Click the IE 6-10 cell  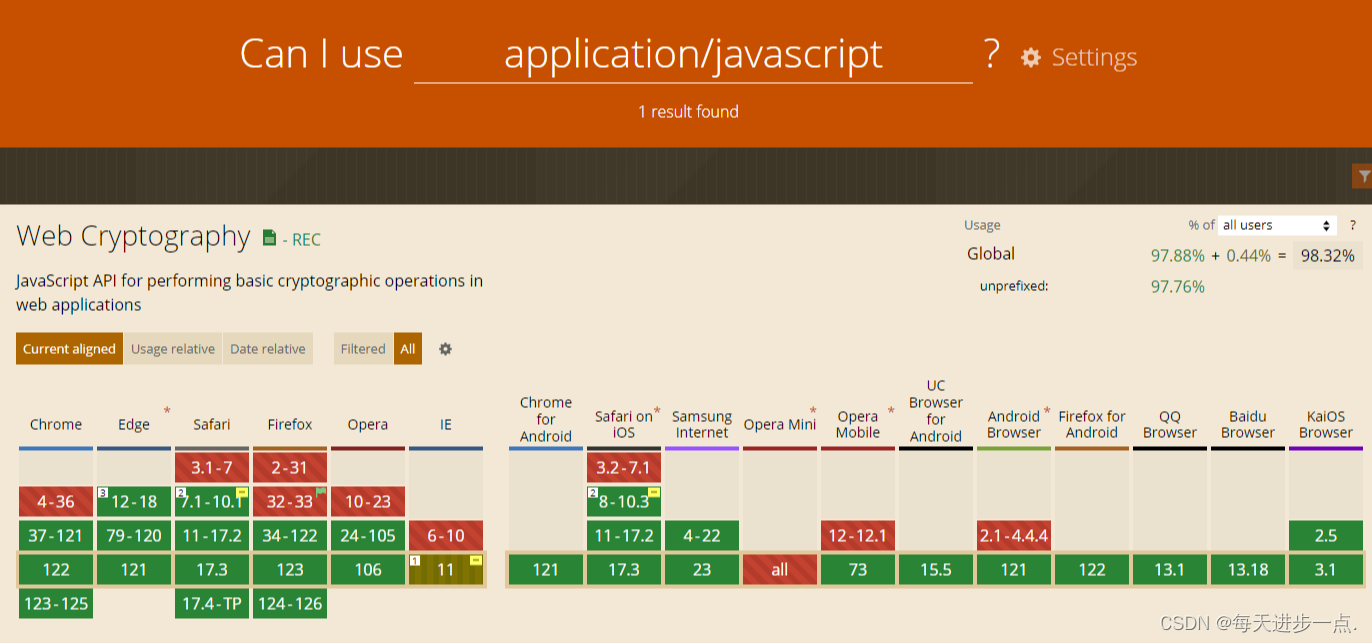[x=446, y=535]
